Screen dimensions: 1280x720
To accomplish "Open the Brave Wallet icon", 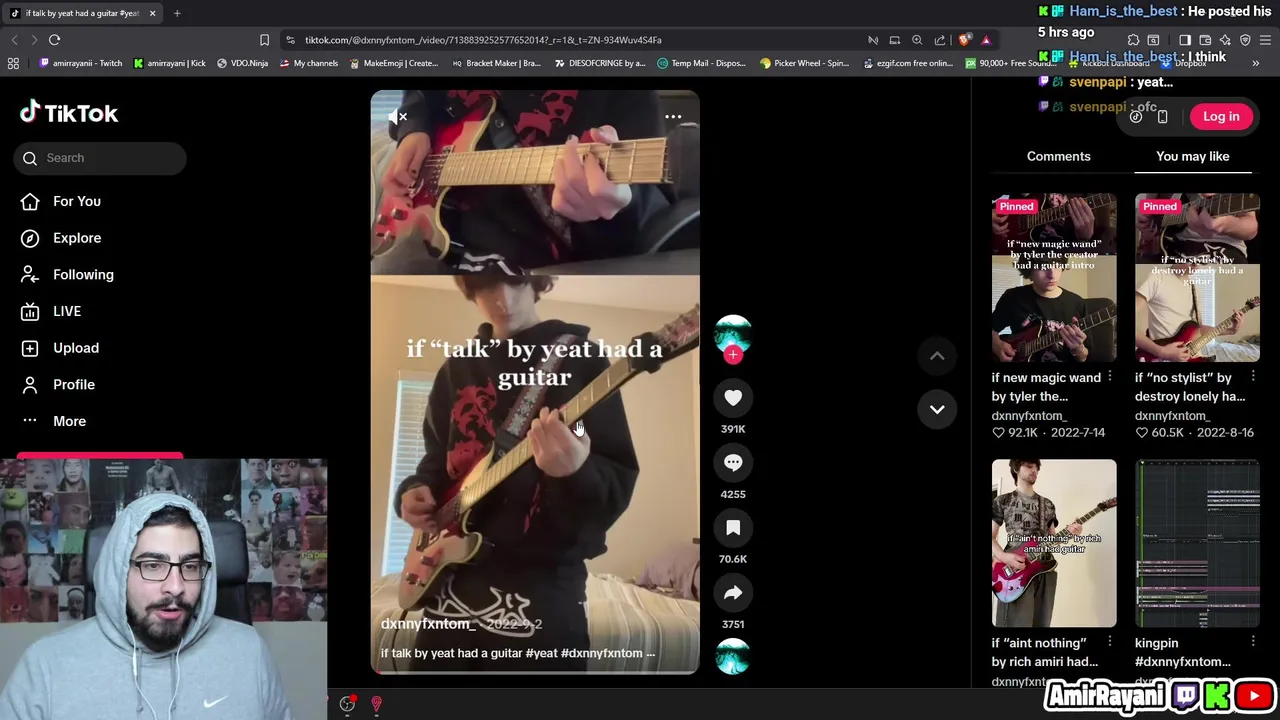I will coord(1205,40).
